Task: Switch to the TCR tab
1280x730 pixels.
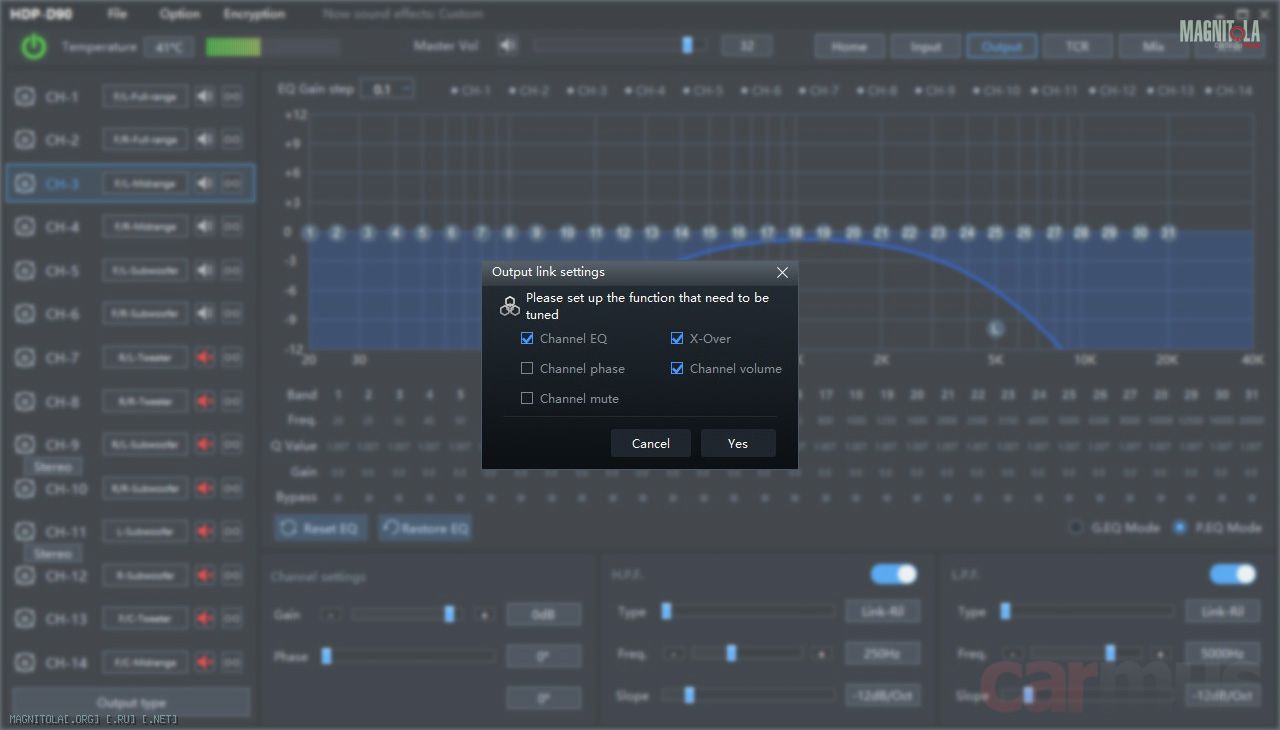Action: pos(1077,47)
